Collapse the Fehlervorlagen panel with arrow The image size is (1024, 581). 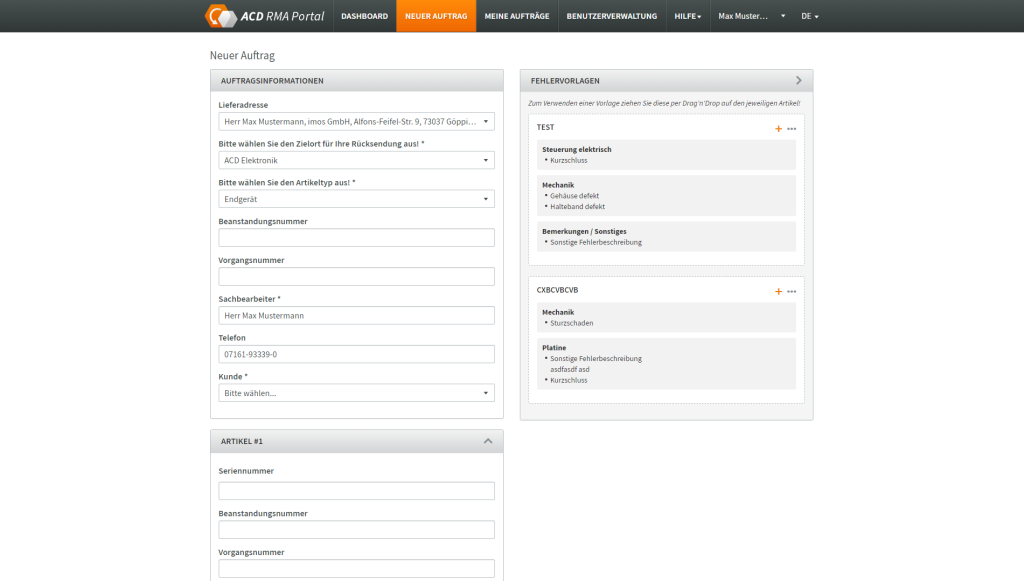798,80
